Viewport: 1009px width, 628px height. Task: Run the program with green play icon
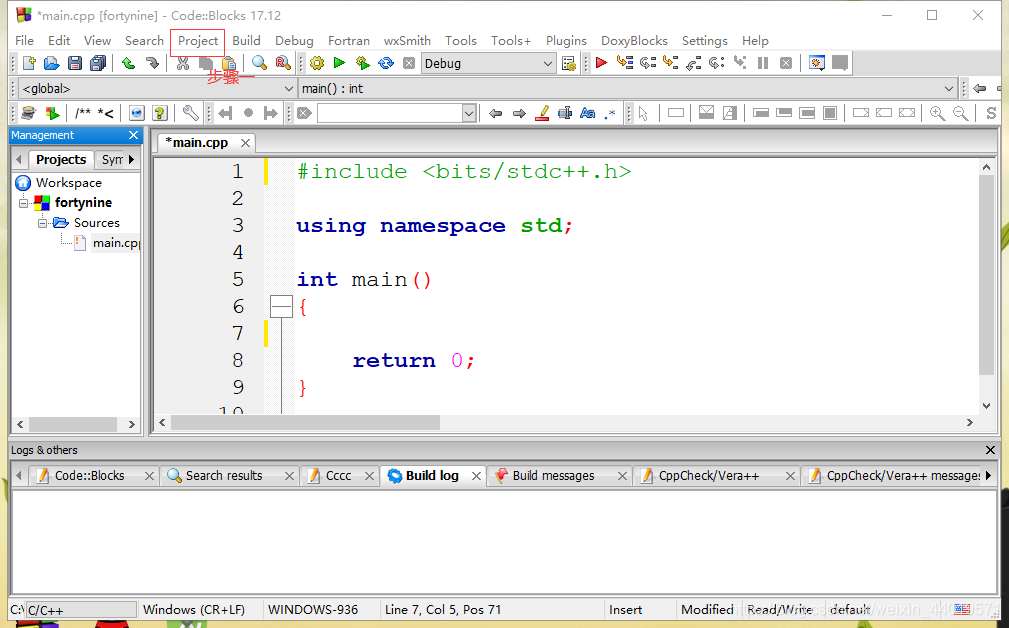click(x=339, y=63)
